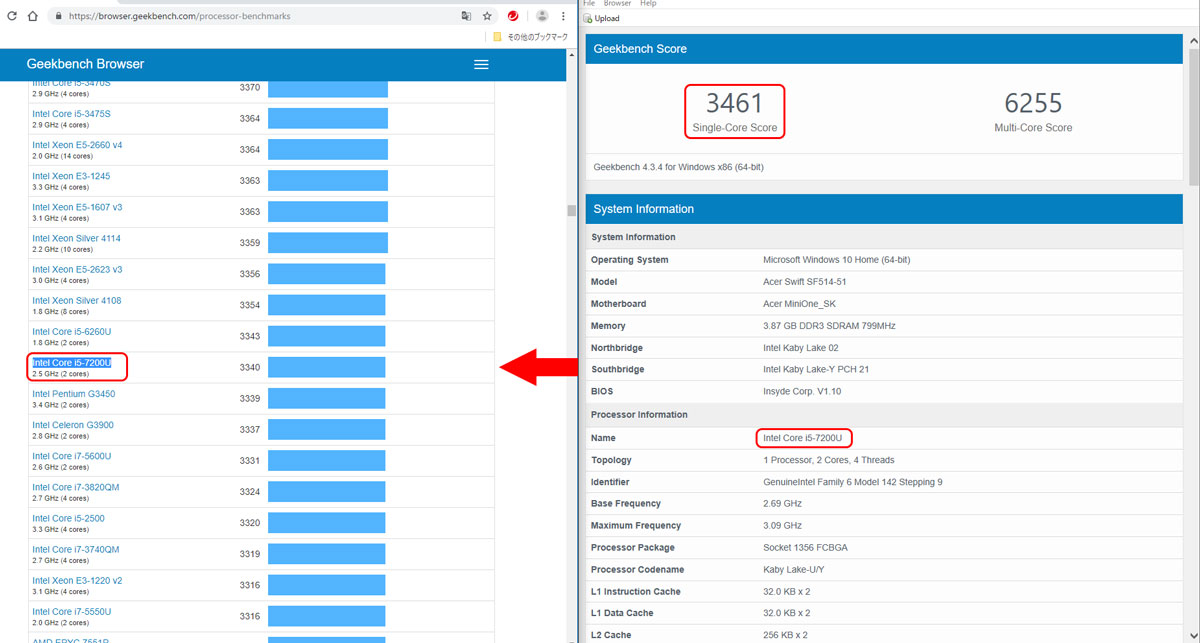Click the Geekbench Browser site title

click(x=85, y=64)
